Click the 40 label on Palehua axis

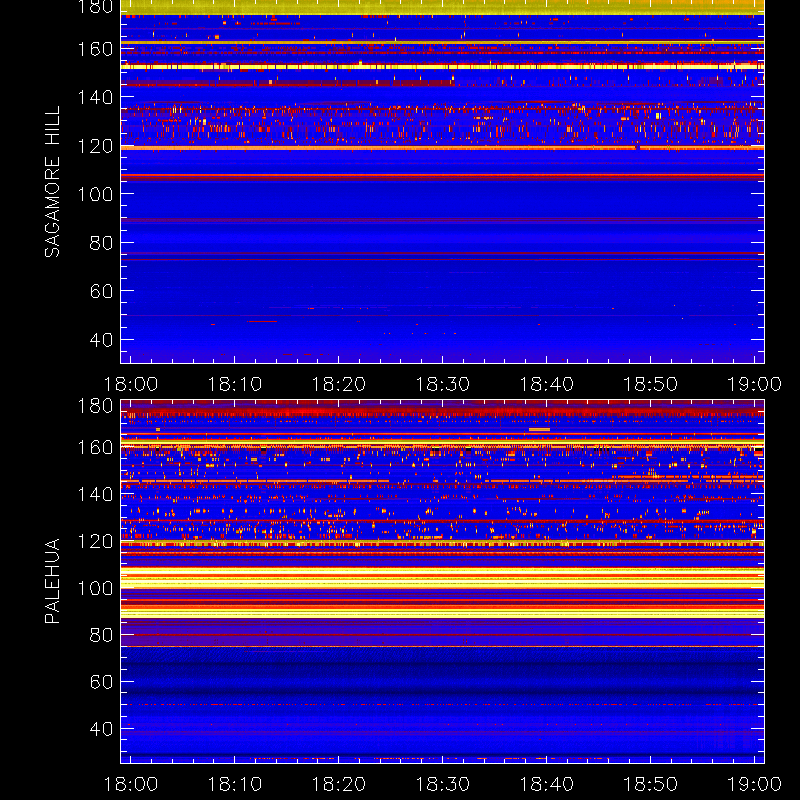pyautogui.click(x=101, y=729)
